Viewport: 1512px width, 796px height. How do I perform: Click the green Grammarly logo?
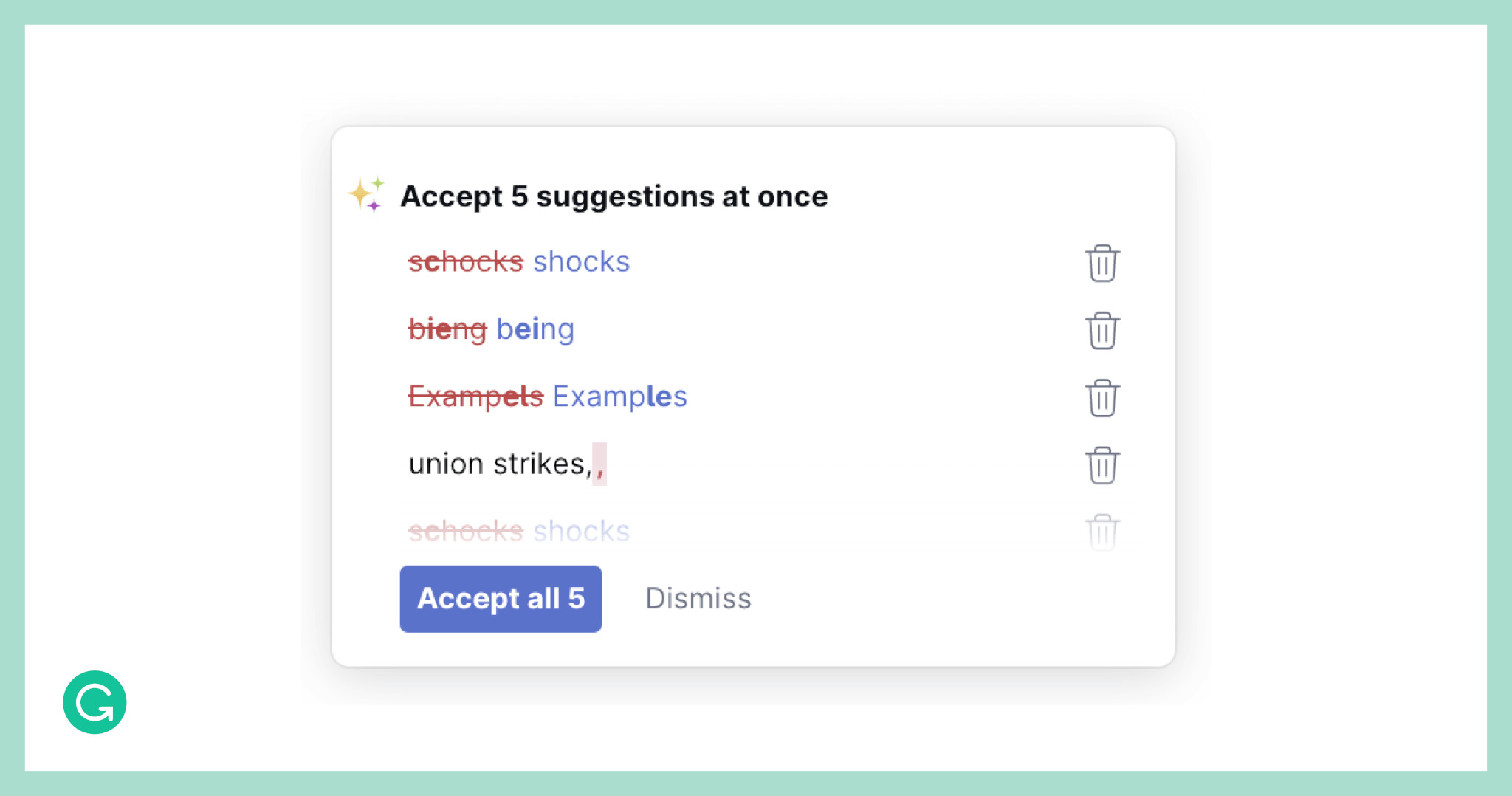[x=94, y=702]
